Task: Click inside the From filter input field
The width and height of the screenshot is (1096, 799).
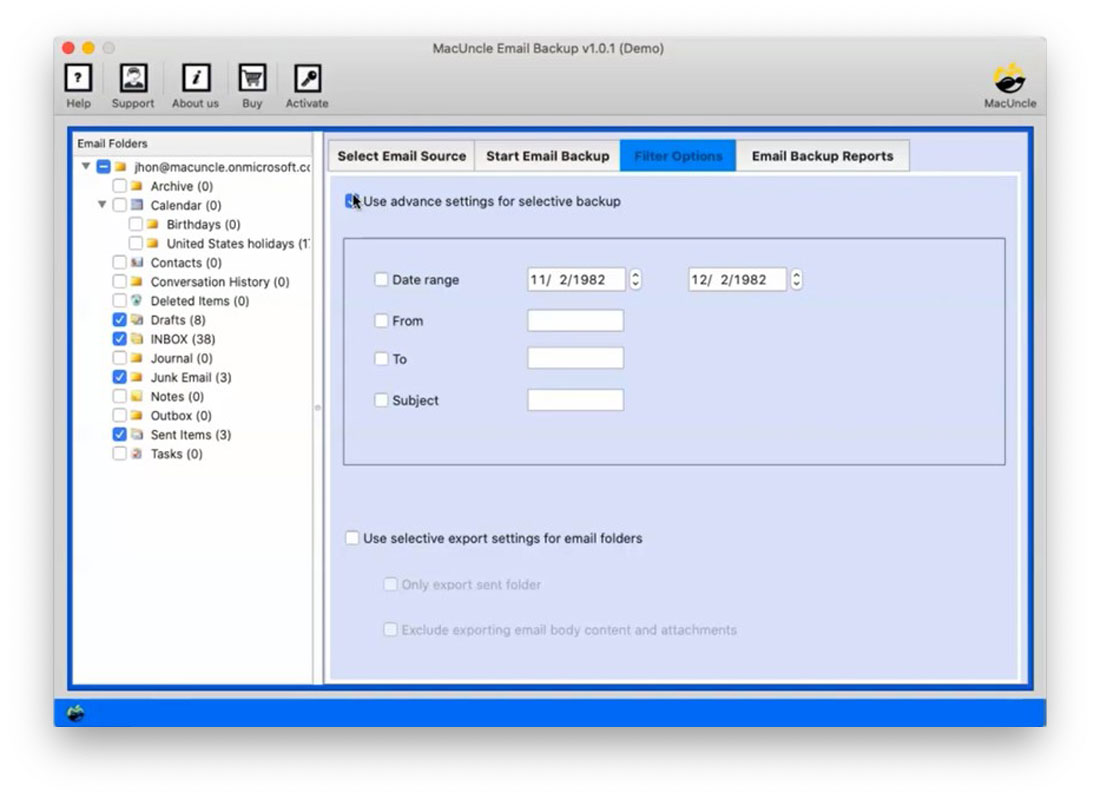Action: coord(575,320)
